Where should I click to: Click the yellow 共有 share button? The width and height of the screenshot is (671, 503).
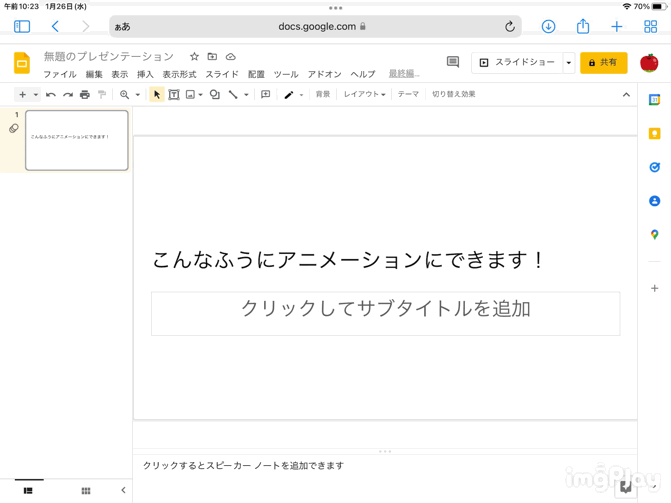click(x=603, y=63)
